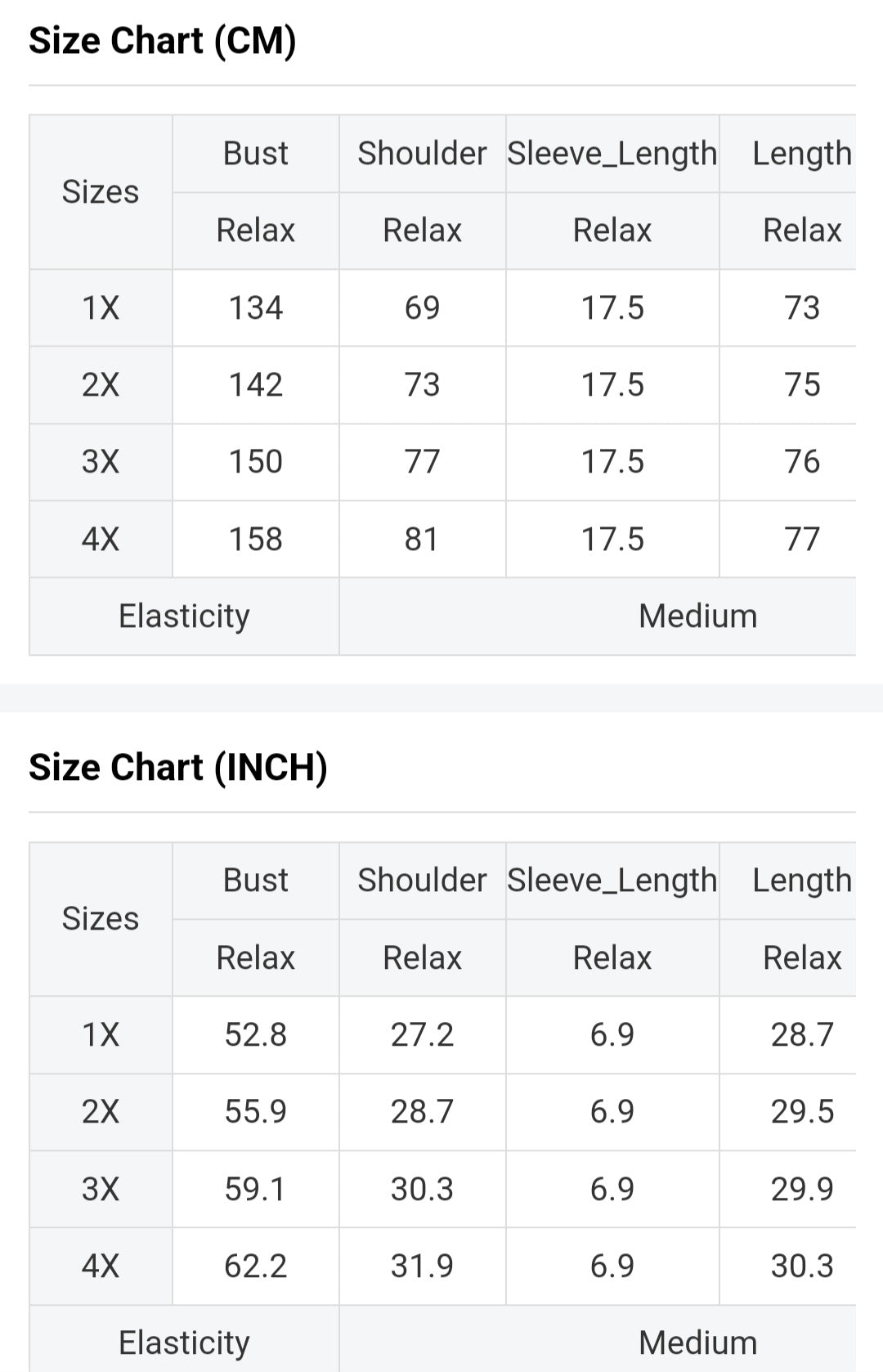Select the 150 bust measurement for 3X
This screenshot has width=883, height=1372.
coord(255,462)
